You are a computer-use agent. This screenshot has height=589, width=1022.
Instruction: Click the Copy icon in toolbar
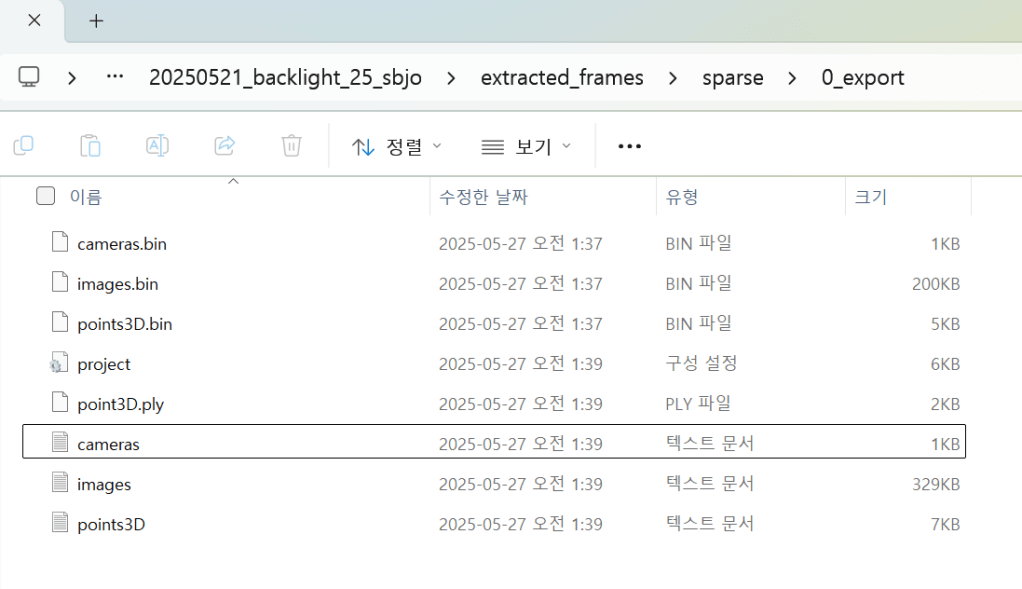[24, 146]
